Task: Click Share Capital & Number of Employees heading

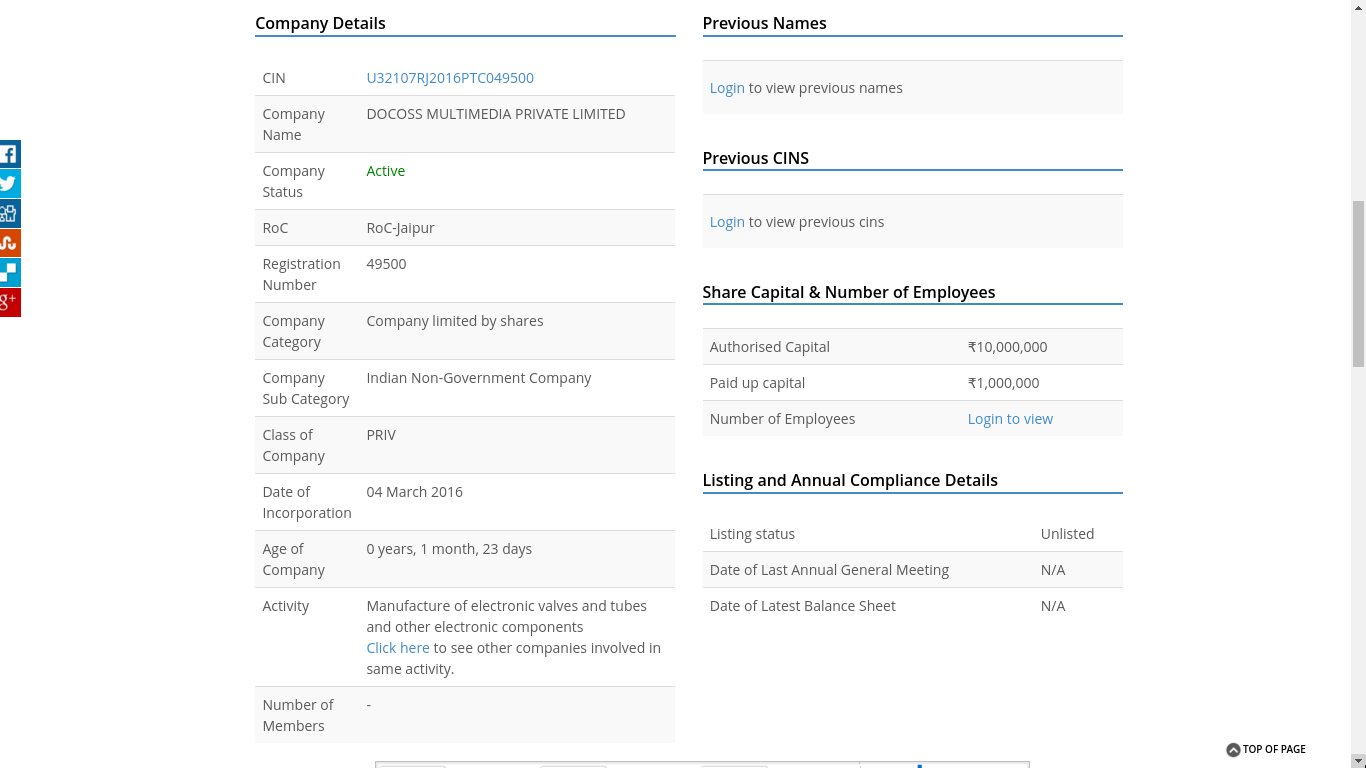Action: tap(849, 292)
